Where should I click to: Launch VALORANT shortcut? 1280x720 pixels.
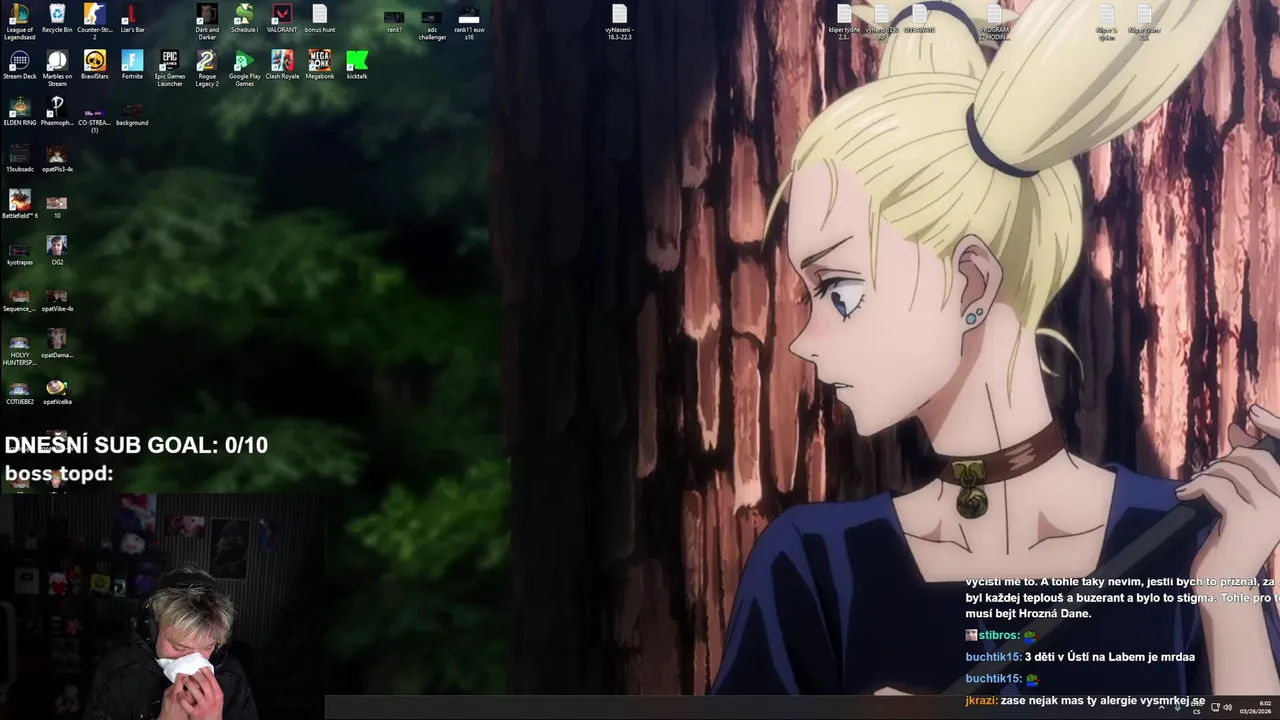click(282, 19)
